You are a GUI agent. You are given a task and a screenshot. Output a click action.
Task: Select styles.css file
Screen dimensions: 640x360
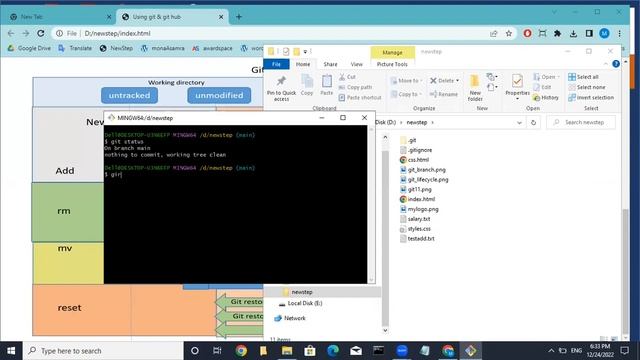coord(415,229)
